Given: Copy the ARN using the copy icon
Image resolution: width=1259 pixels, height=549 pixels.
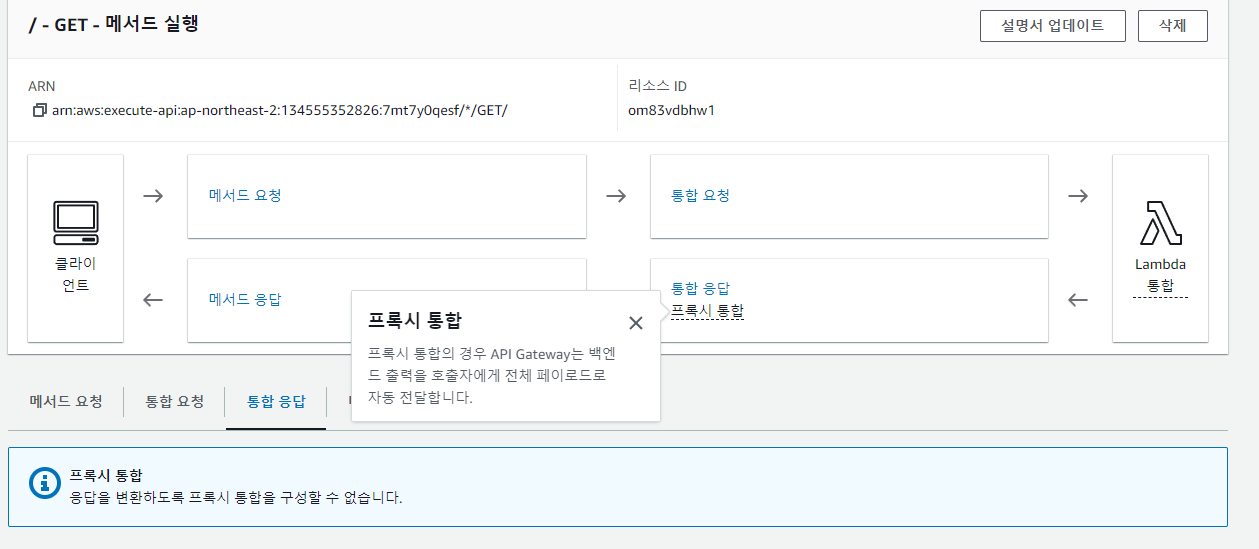Looking at the screenshot, I should (x=39, y=110).
